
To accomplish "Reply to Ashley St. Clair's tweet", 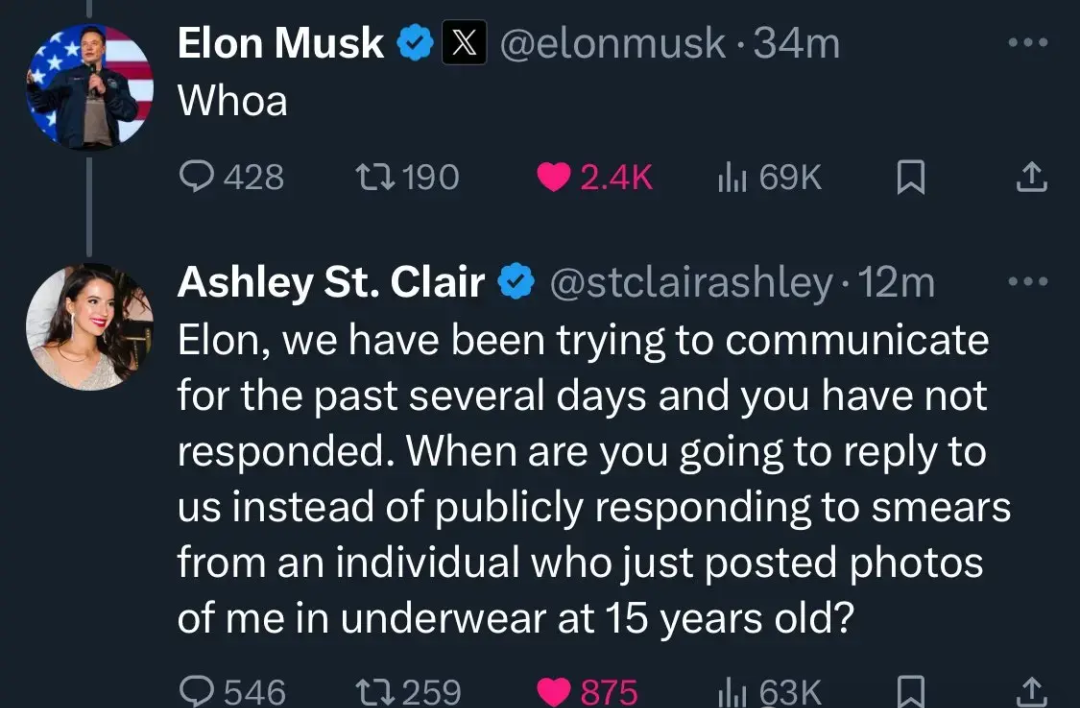I will coord(233,691).
